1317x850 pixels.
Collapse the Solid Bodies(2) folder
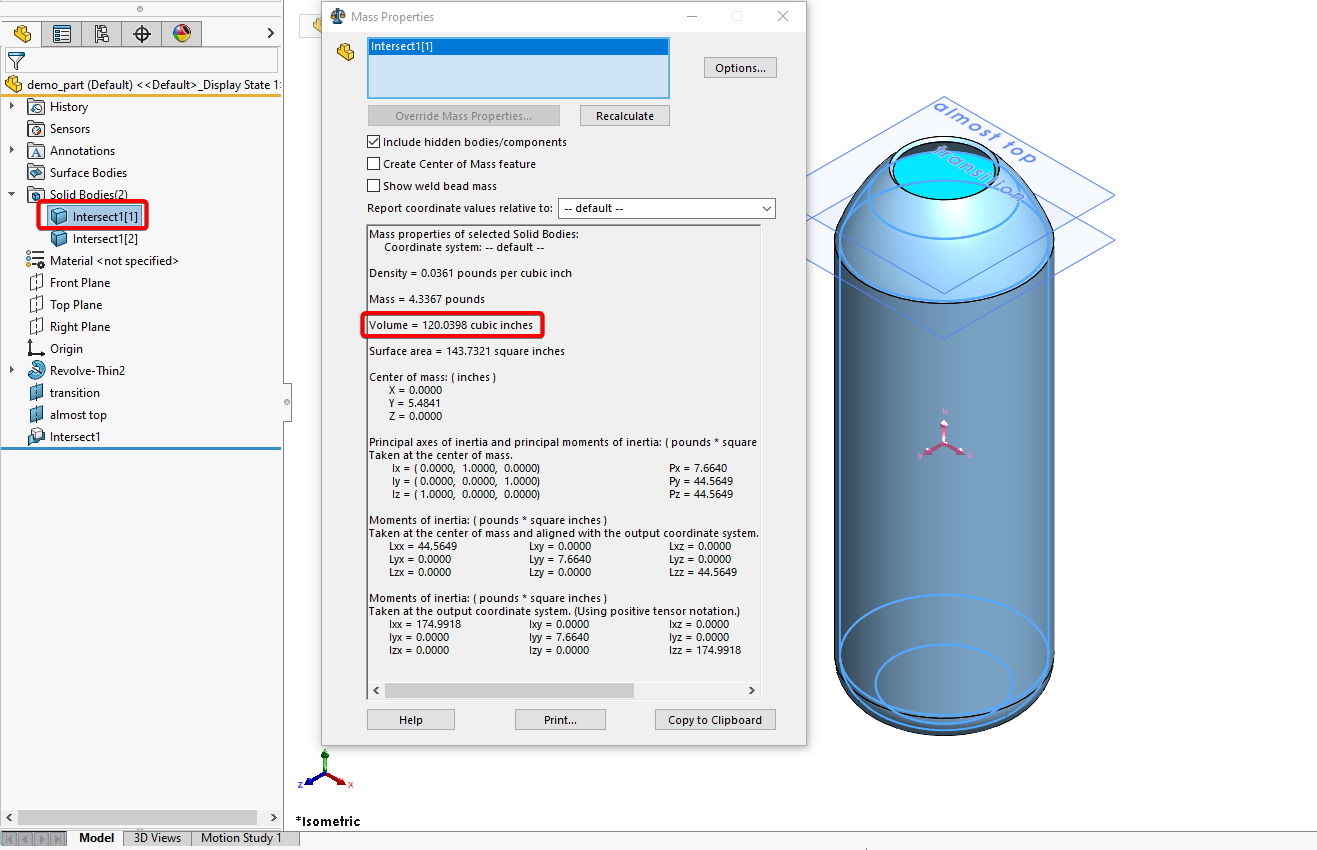tap(12, 195)
